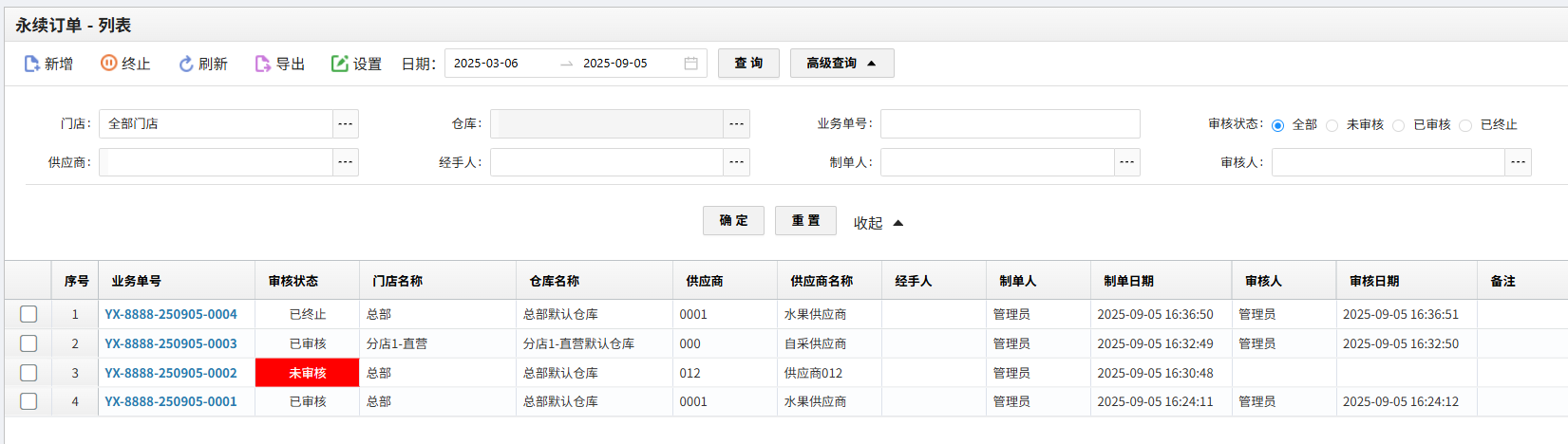Open the 经手人 lookup ellipsis button
This screenshot has height=444, width=1568.
[737, 162]
